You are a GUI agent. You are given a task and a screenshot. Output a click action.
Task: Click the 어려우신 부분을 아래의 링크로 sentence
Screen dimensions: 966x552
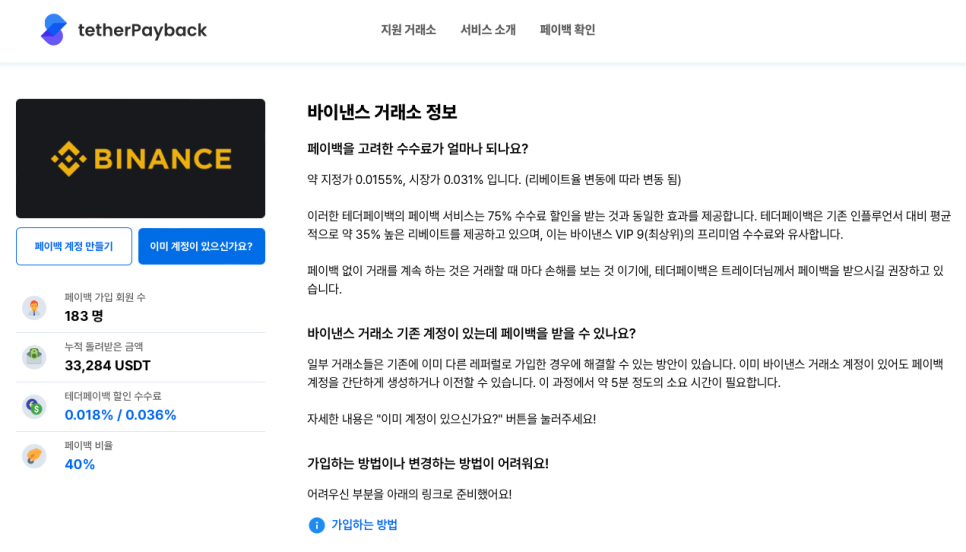coord(409,494)
